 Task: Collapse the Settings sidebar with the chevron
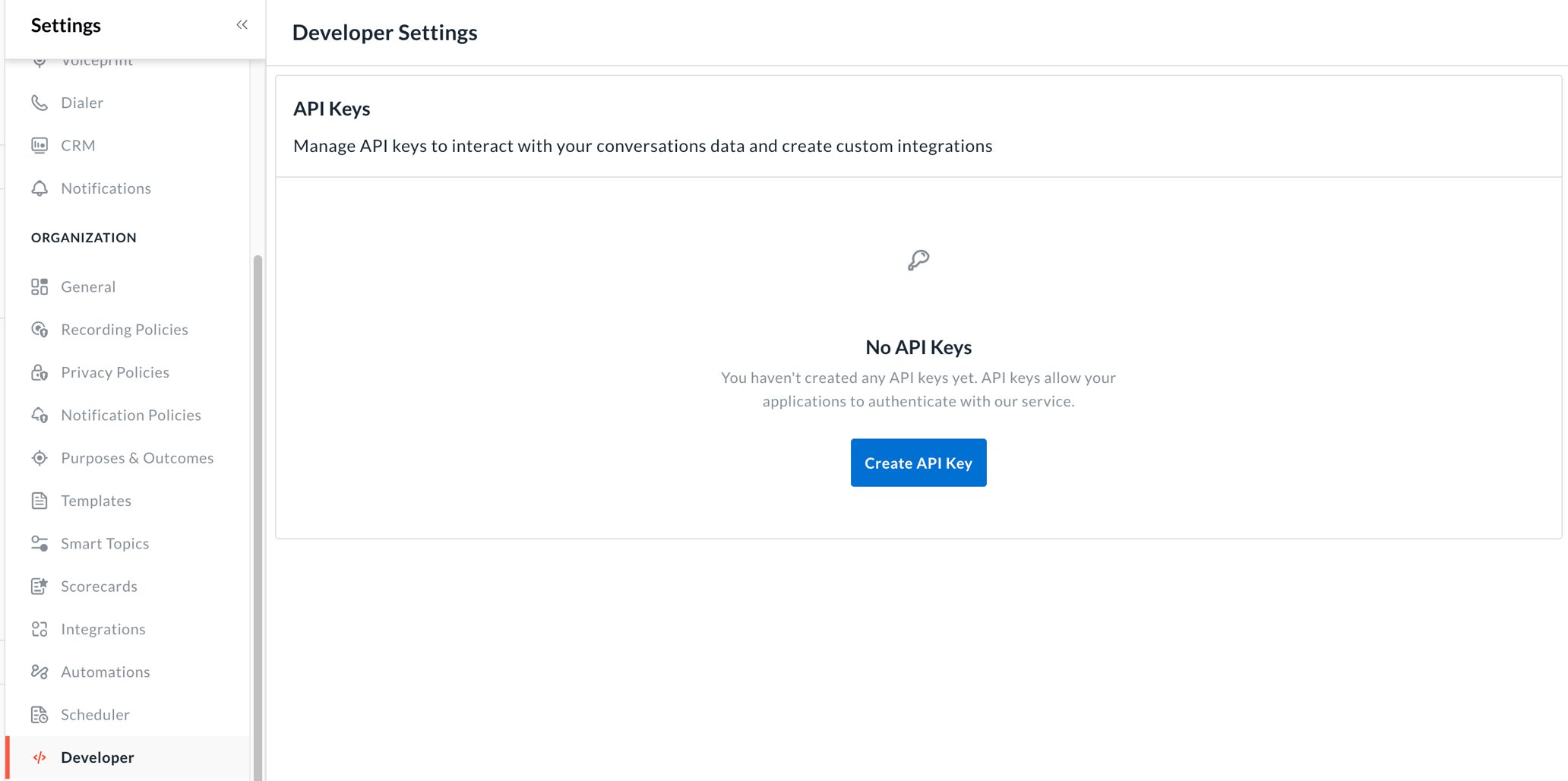tap(242, 24)
